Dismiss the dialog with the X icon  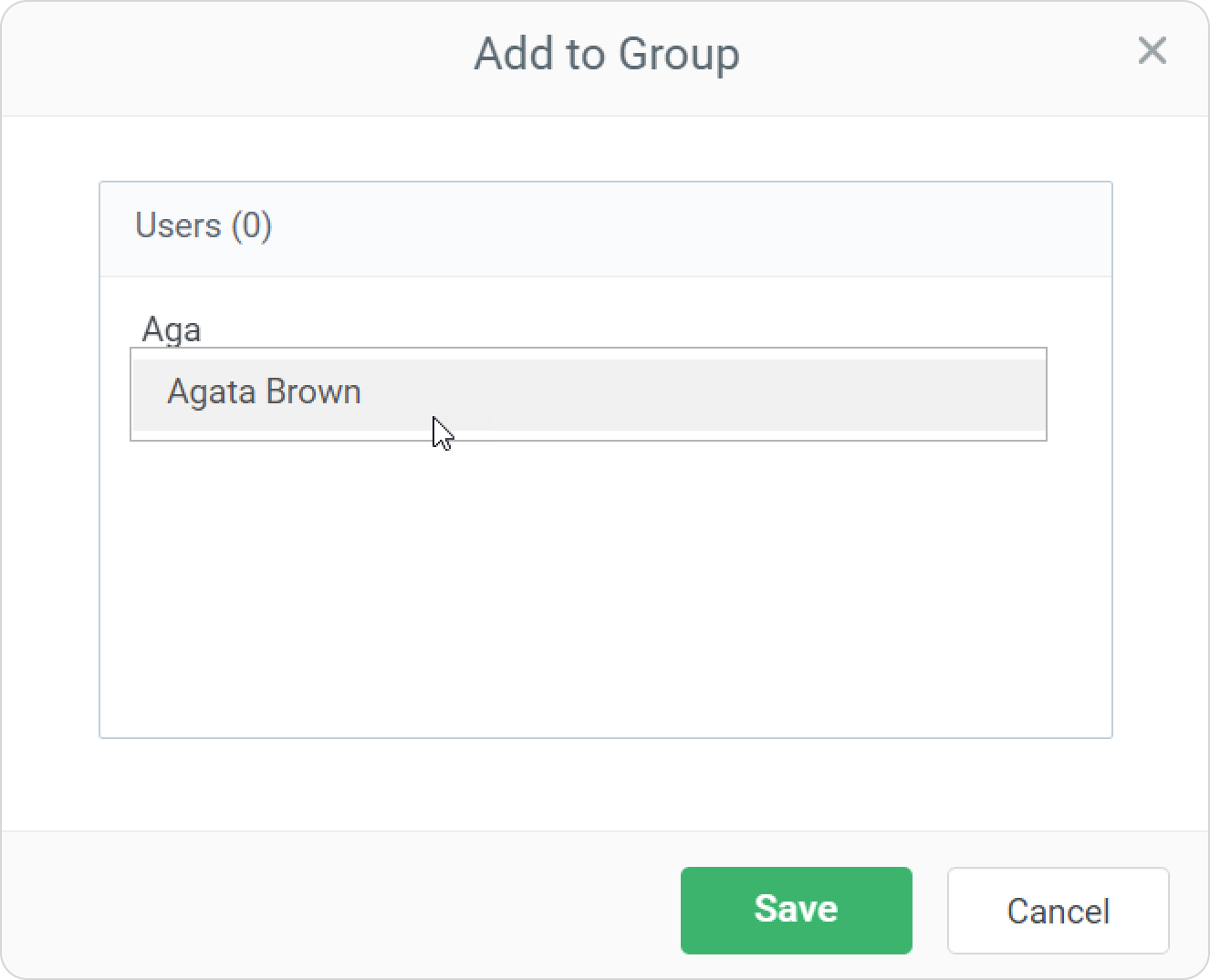(1152, 51)
